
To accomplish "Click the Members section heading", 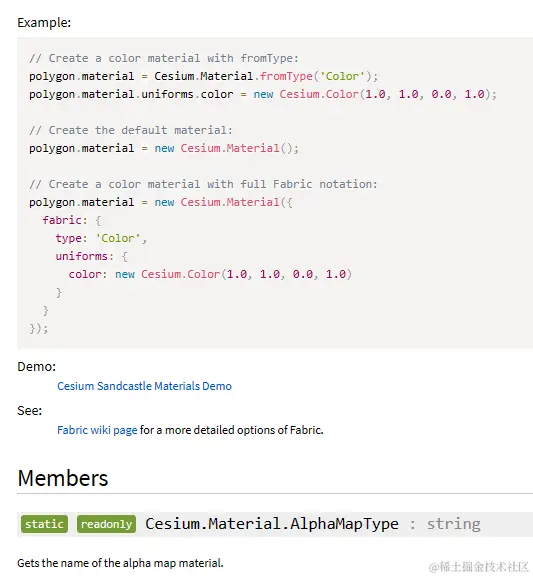I will (x=63, y=478).
